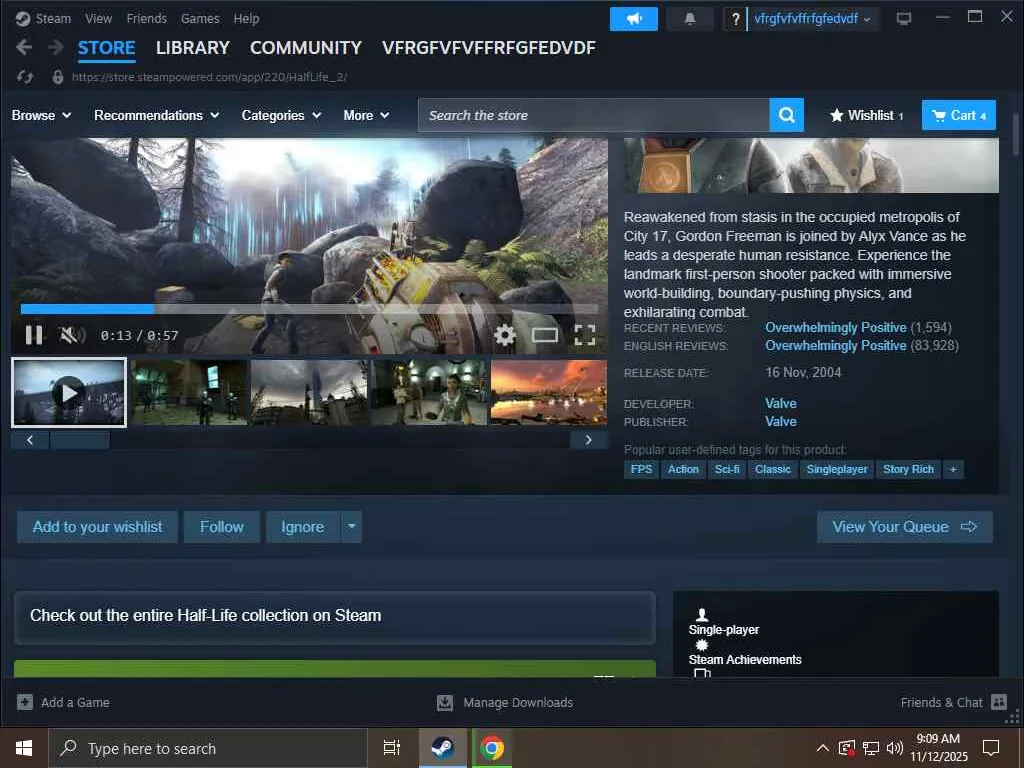Screen dimensions: 1024x768
Task: Toggle theater mode on the video
Action: tap(545, 335)
